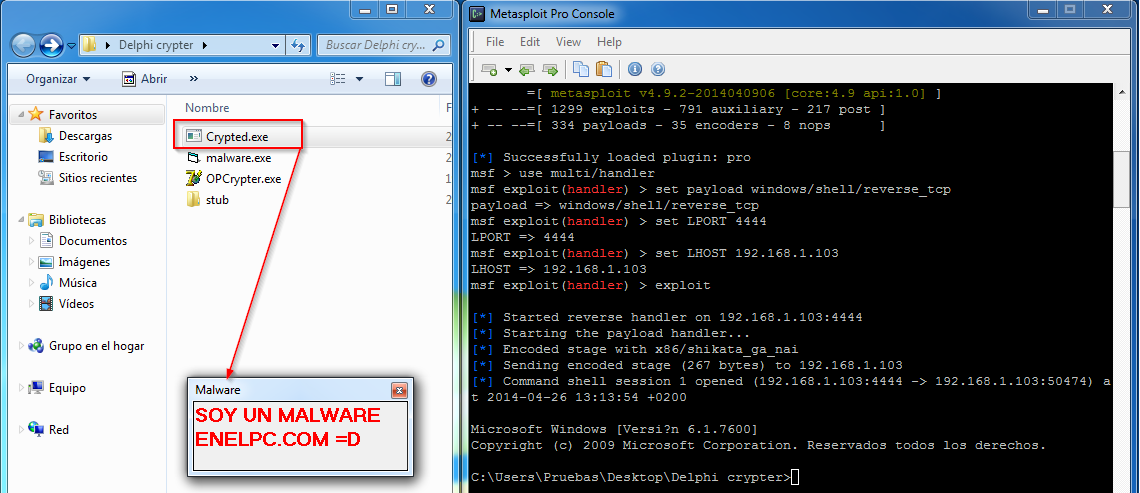
Task: Collapse the Favoritos tree section
Action: 20,115
